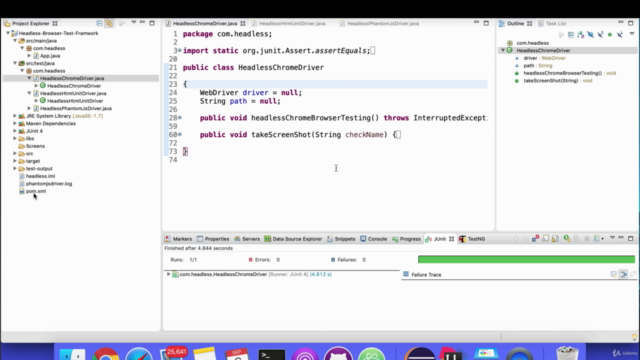Open the Properties tab
This screenshot has width=640, height=360.
[213, 239]
